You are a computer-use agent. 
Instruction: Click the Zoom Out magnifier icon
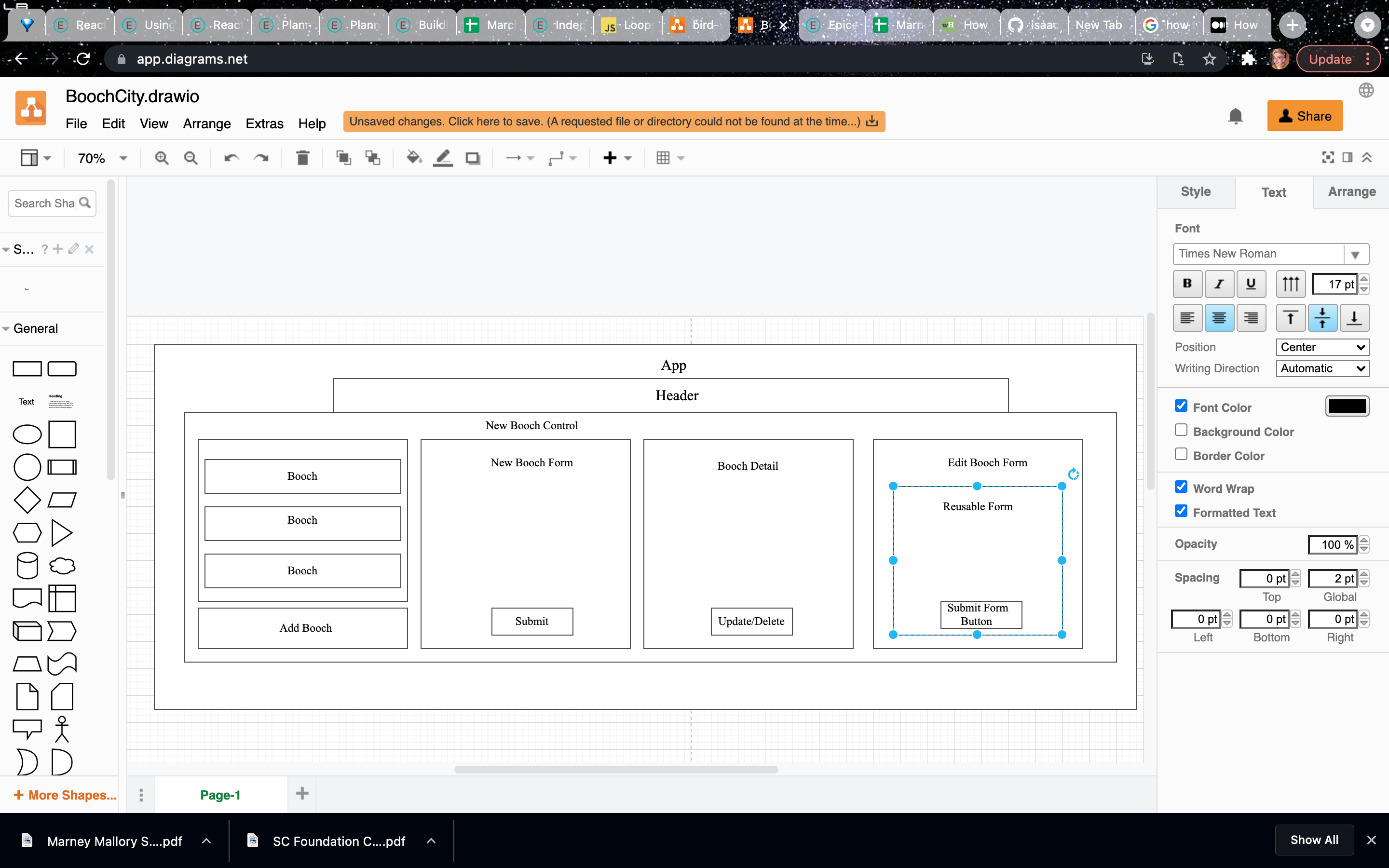click(x=191, y=158)
